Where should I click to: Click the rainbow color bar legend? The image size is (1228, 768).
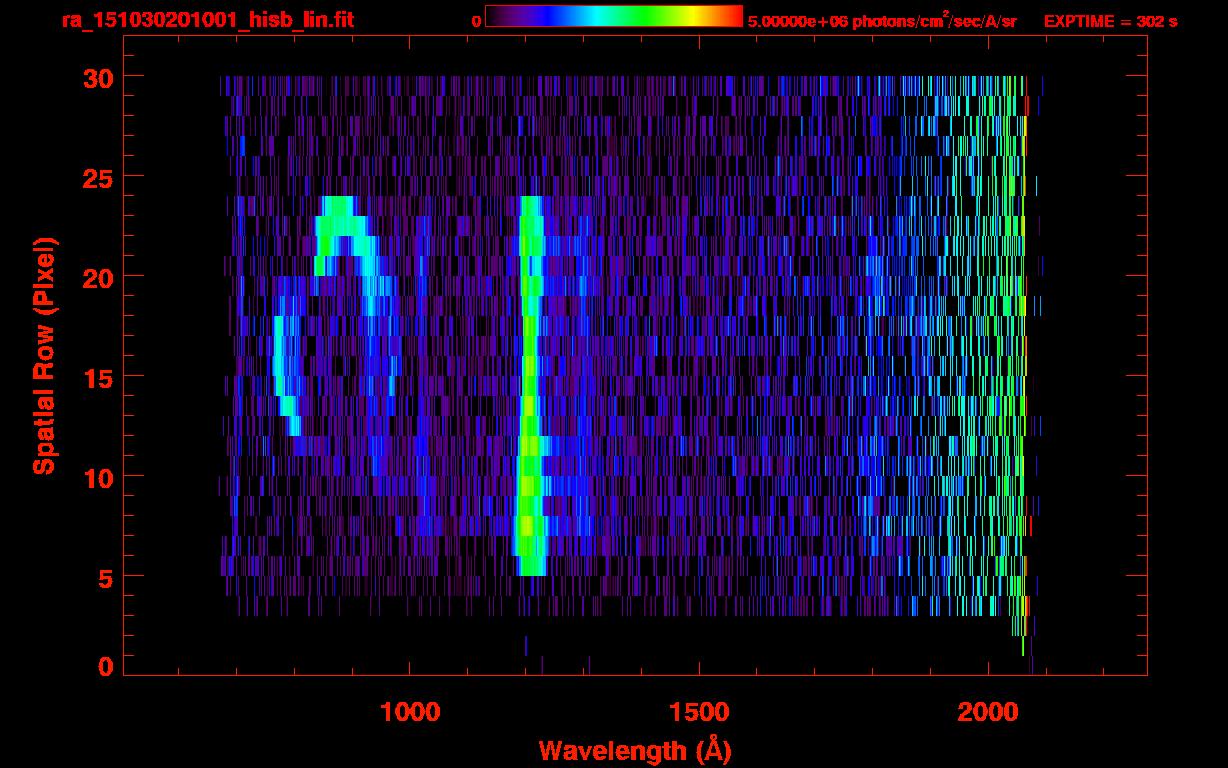point(614,16)
